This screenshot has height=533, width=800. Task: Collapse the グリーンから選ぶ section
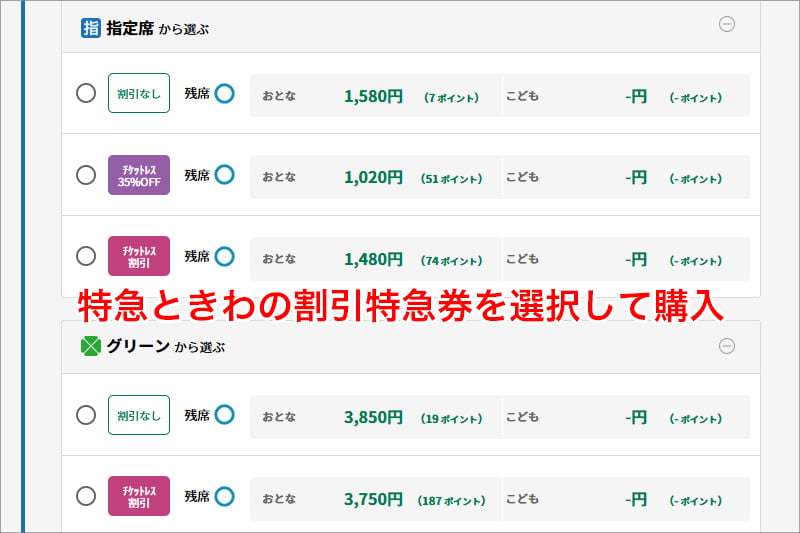[727, 346]
